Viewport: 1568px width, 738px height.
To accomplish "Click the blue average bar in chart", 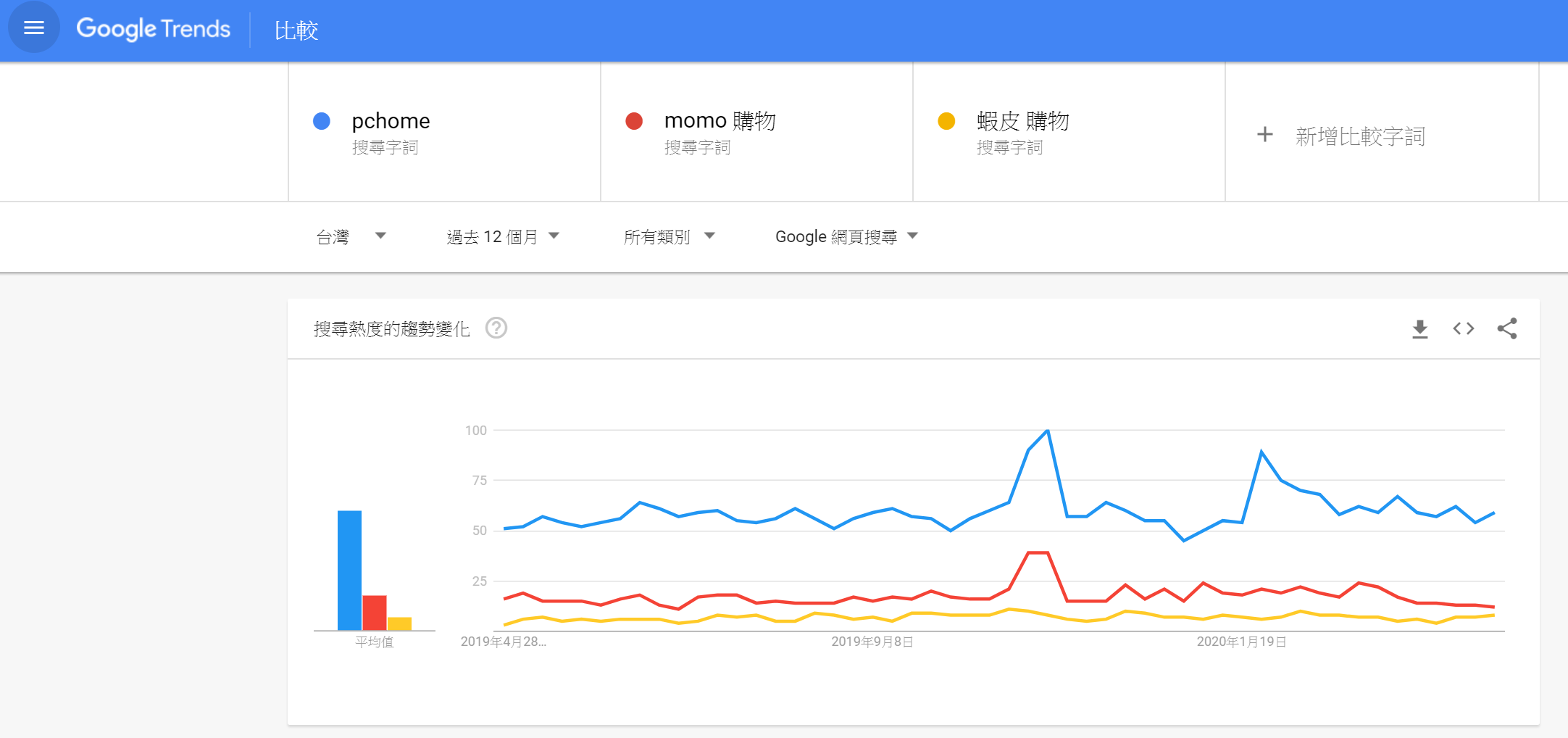I will (x=349, y=570).
